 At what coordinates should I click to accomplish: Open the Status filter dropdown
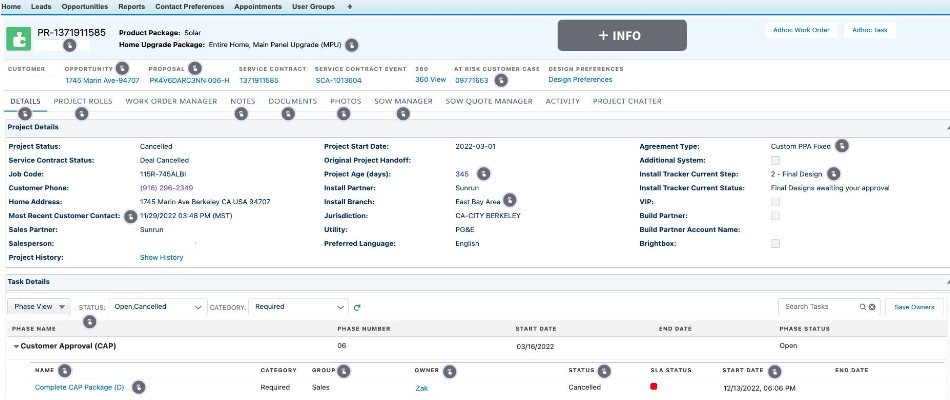(x=158, y=307)
